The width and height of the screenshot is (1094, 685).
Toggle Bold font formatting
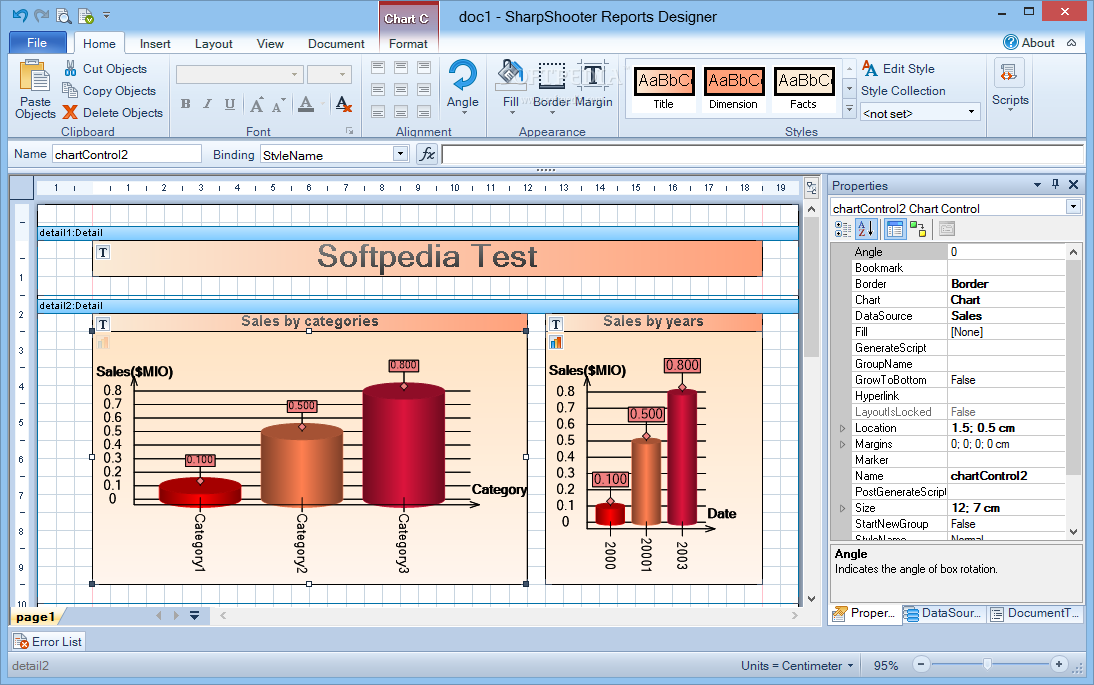click(x=186, y=104)
